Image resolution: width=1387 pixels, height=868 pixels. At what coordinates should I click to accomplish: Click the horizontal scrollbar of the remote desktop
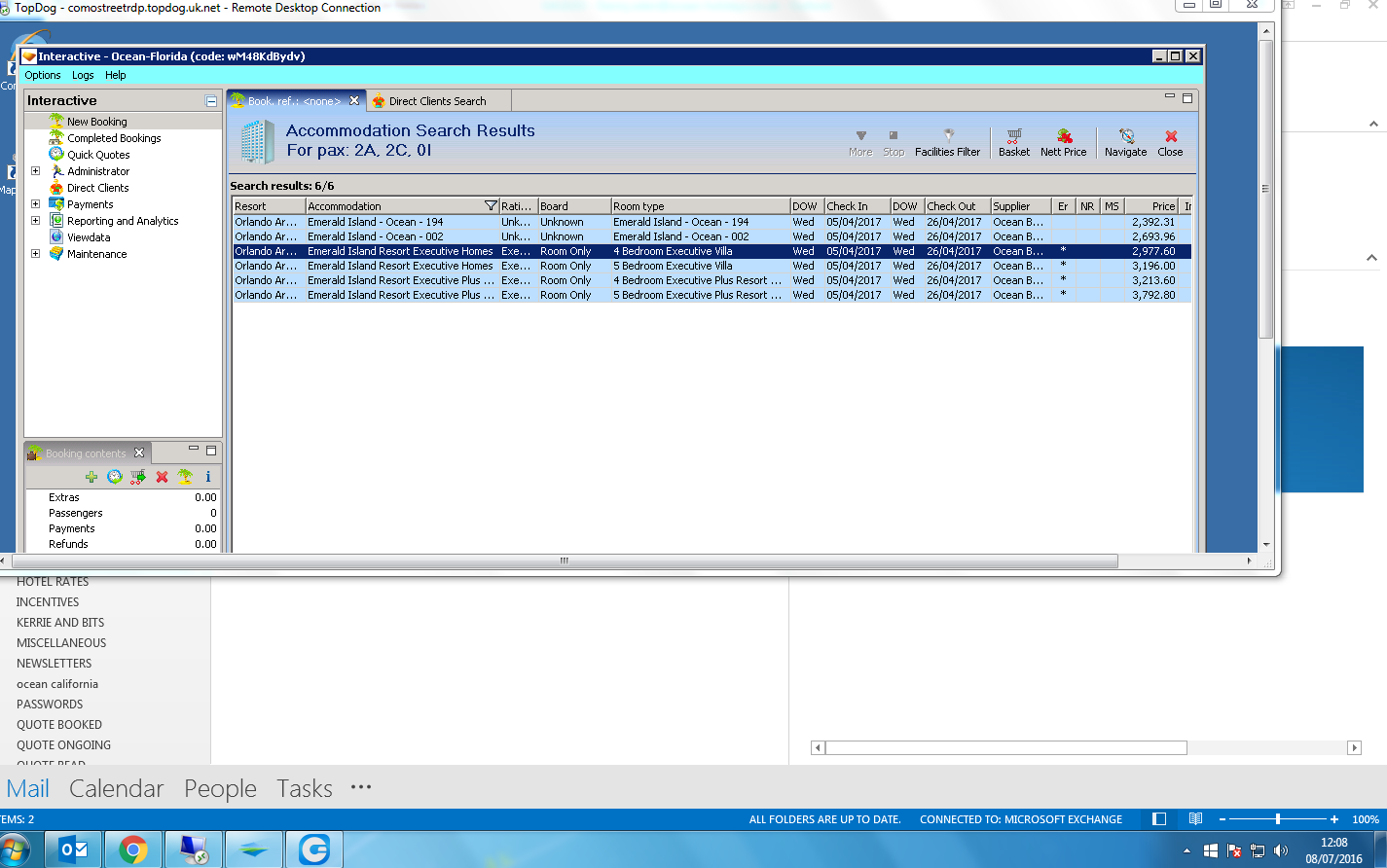[565, 561]
